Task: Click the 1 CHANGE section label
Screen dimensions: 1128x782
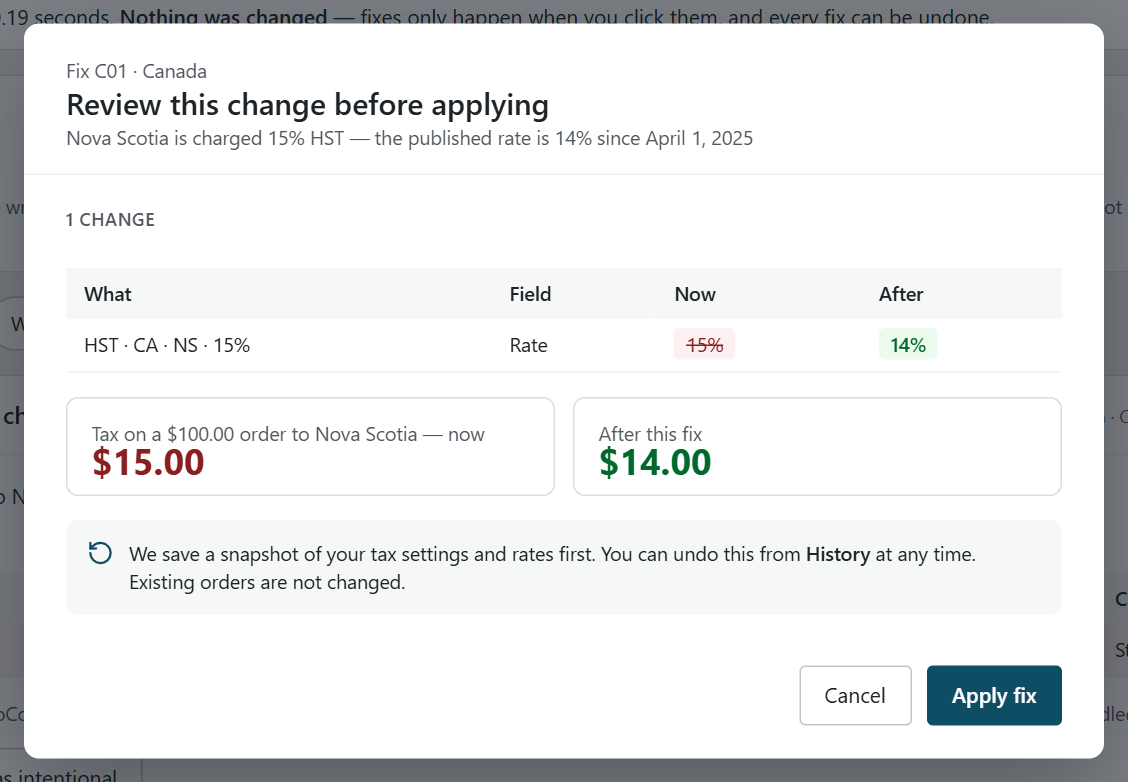Action: [x=110, y=219]
